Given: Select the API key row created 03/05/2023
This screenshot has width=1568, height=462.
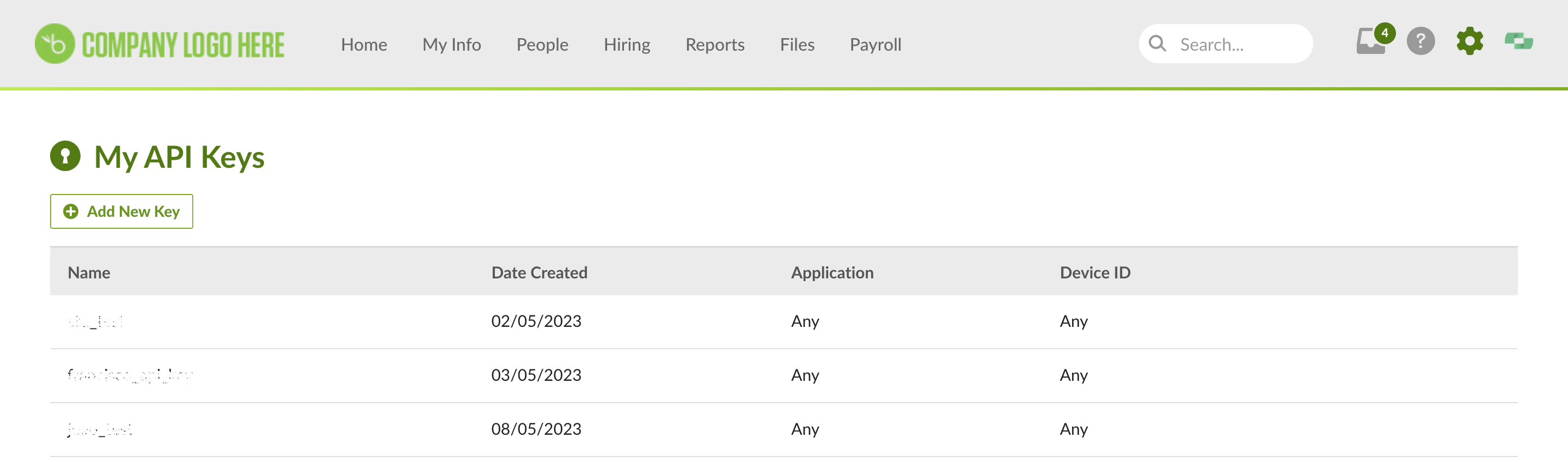Looking at the screenshot, I should [783, 376].
